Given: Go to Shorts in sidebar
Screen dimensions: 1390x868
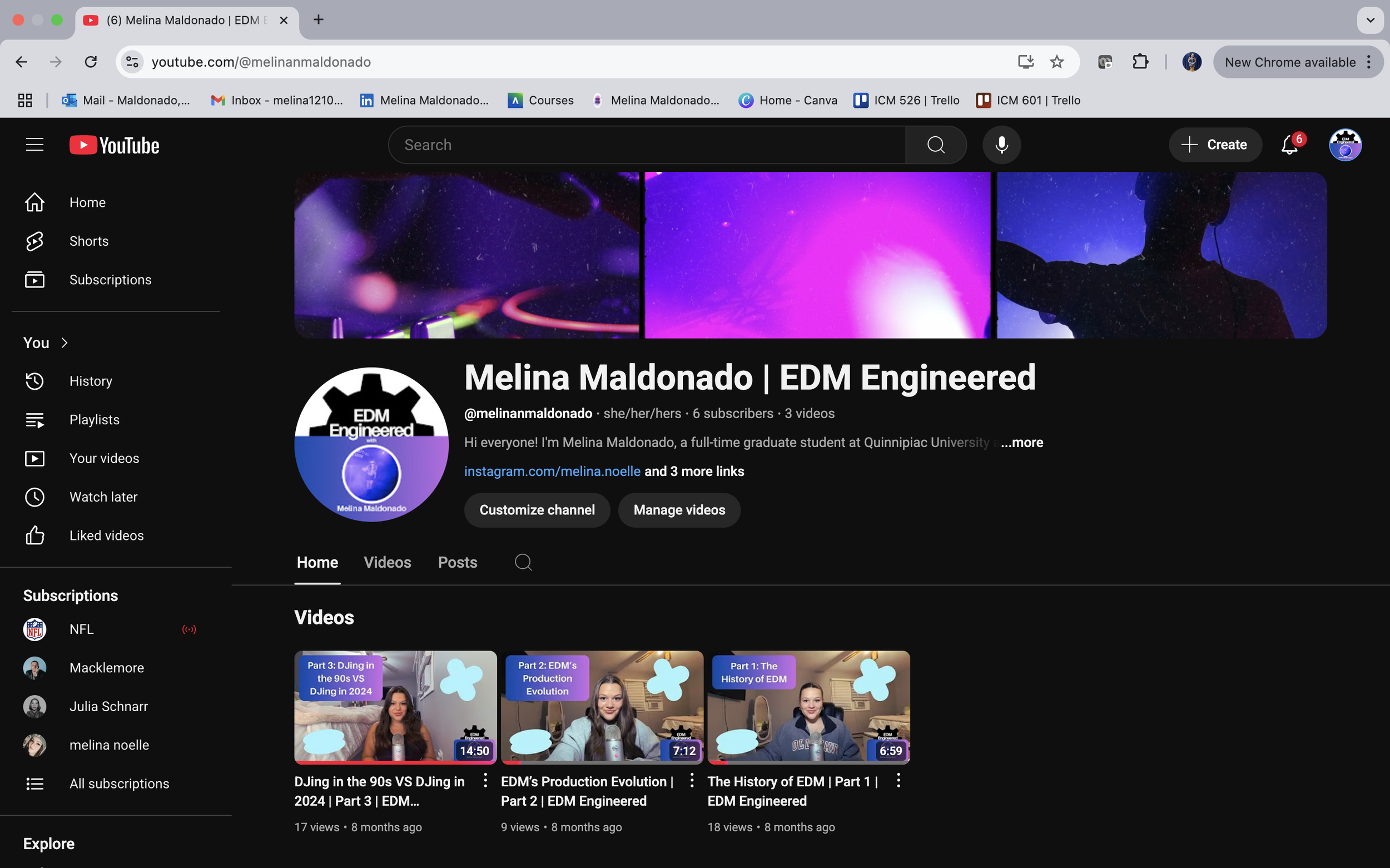Looking at the screenshot, I should [x=88, y=241].
